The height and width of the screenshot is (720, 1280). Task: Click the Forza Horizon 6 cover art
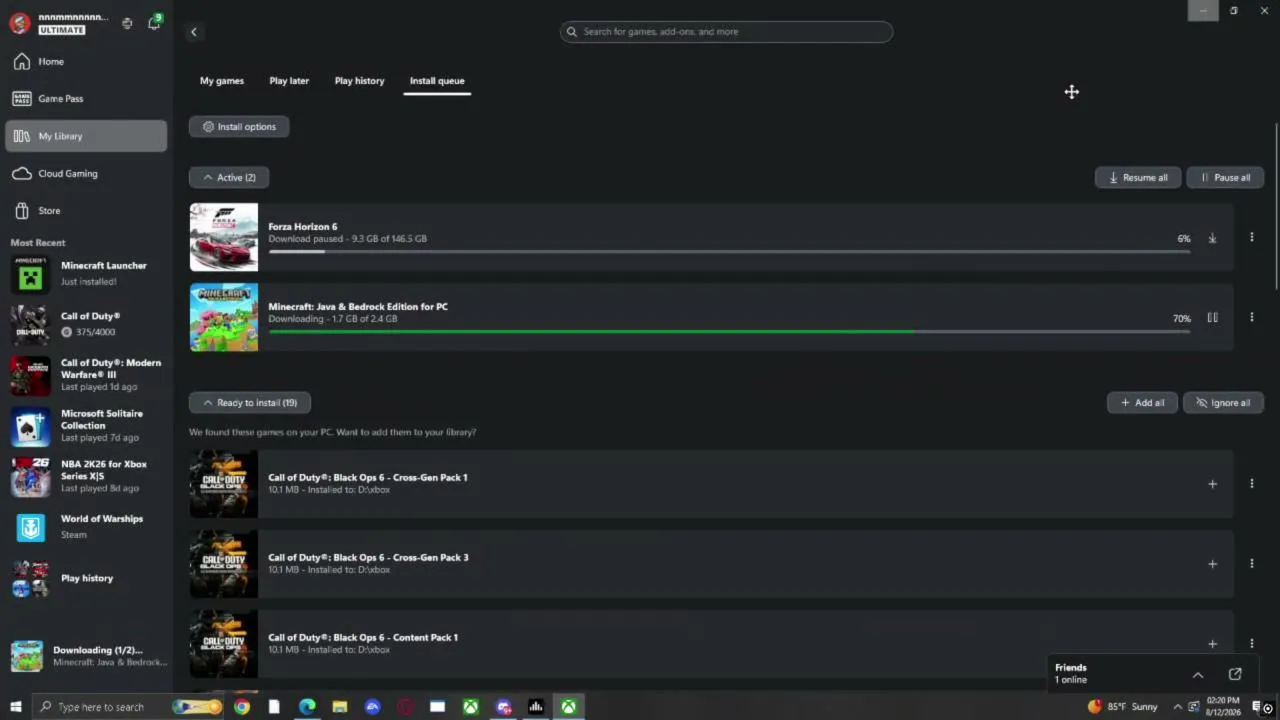pyautogui.click(x=224, y=238)
